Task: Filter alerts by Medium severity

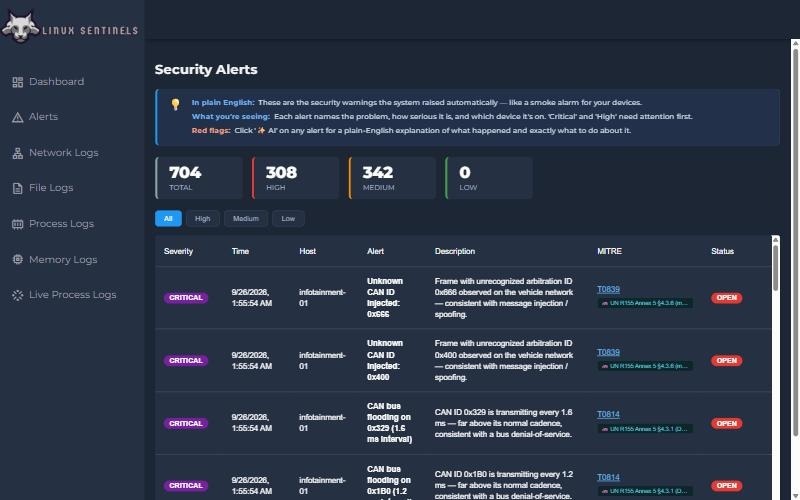Action: click(x=246, y=218)
